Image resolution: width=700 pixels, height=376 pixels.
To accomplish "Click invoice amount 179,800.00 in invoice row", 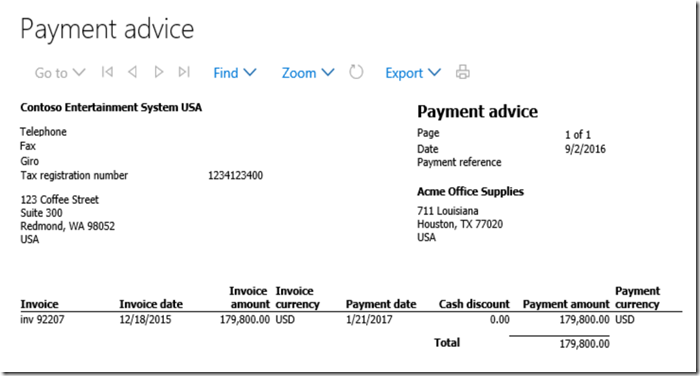I will click(245, 320).
